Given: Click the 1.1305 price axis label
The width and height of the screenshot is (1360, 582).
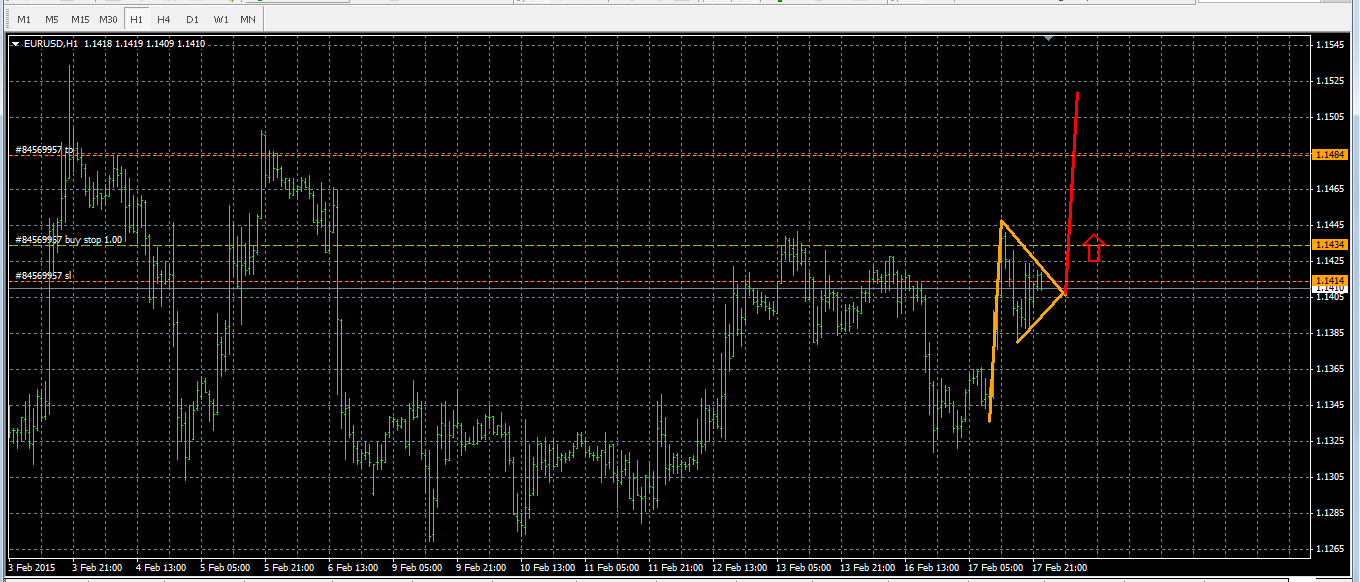Looking at the screenshot, I should (x=1330, y=477).
